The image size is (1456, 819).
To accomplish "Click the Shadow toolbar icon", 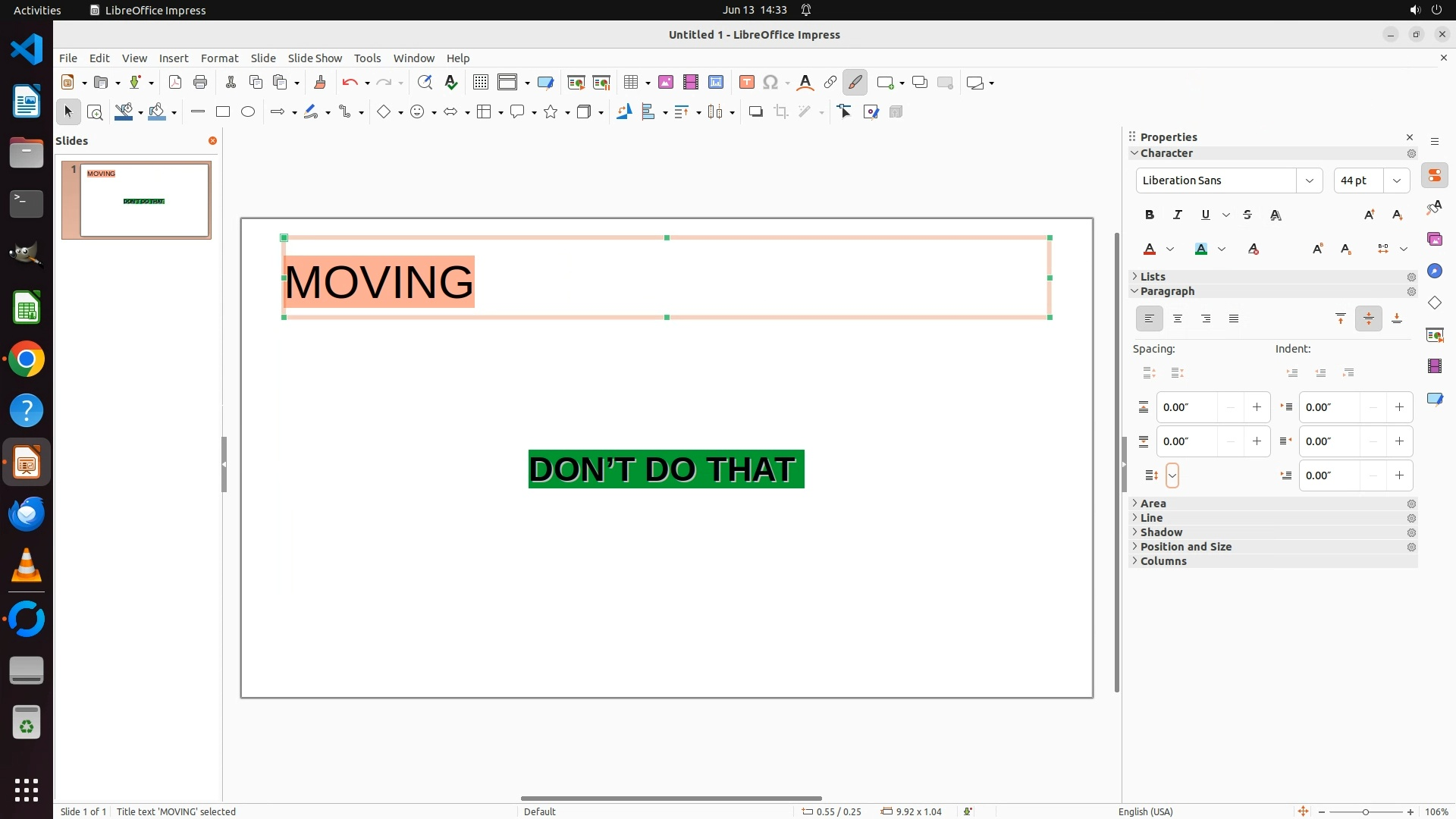I will click(x=755, y=112).
